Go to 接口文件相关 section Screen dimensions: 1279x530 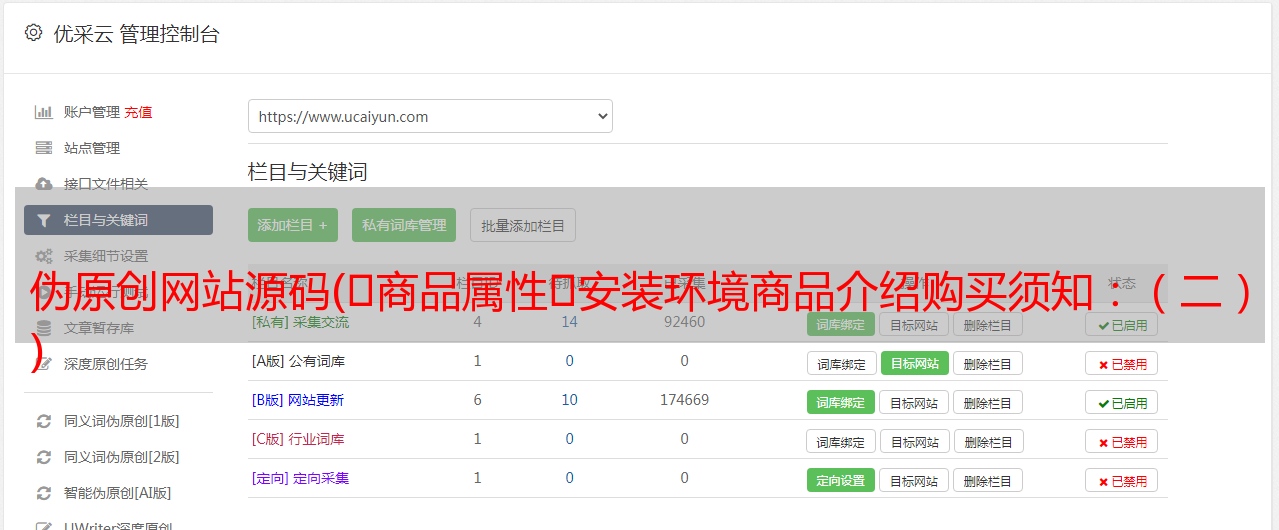pos(106,184)
